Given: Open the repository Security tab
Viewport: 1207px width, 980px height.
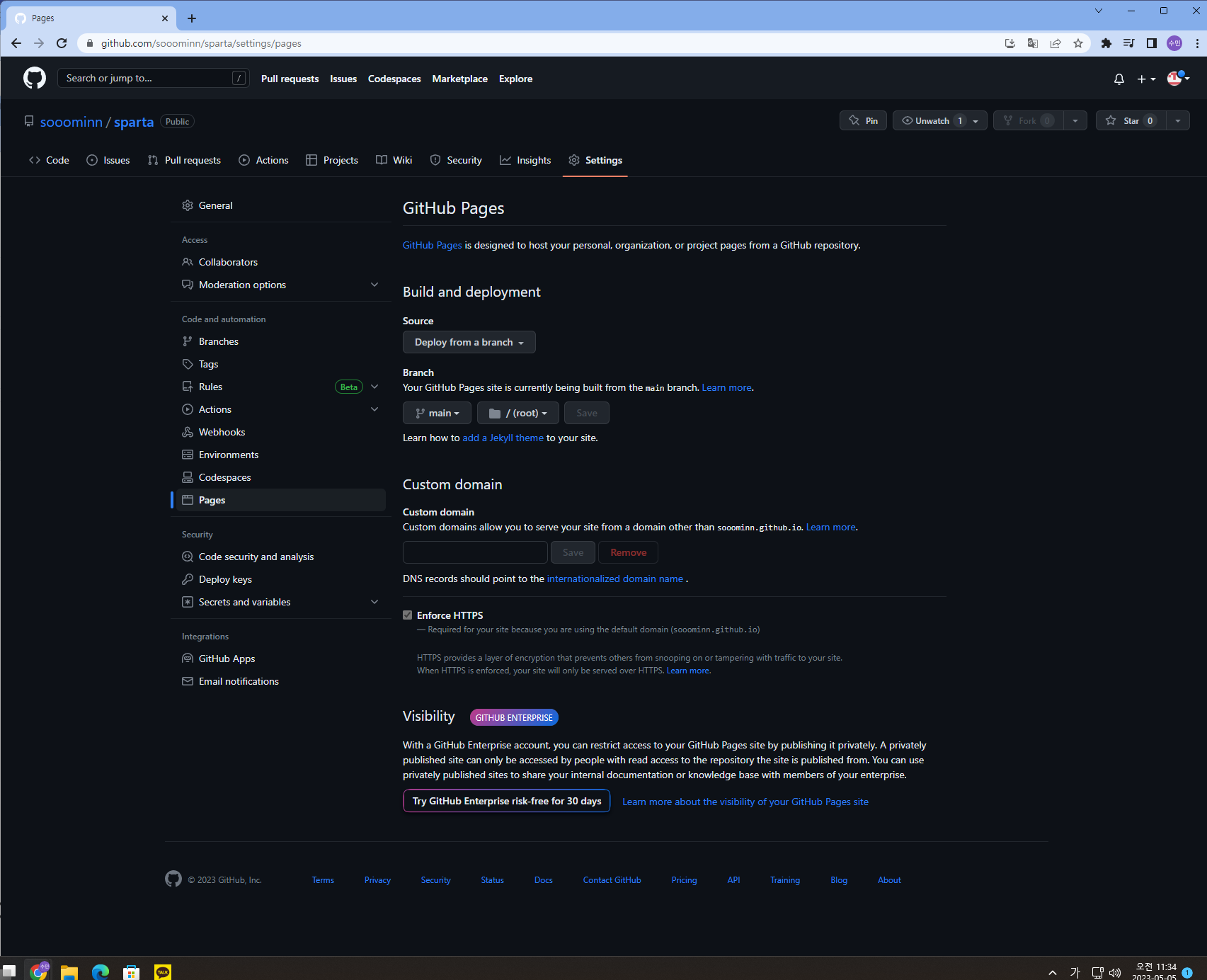Looking at the screenshot, I should (x=456, y=160).
